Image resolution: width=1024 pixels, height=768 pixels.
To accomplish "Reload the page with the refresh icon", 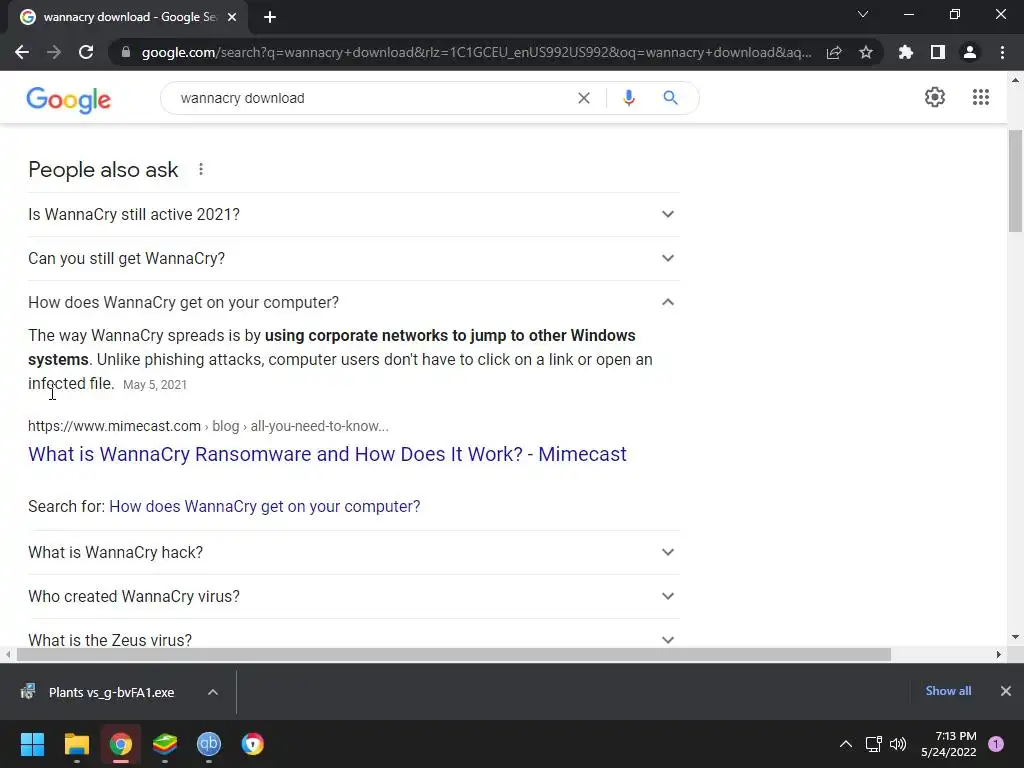I will tap(86, 52).
